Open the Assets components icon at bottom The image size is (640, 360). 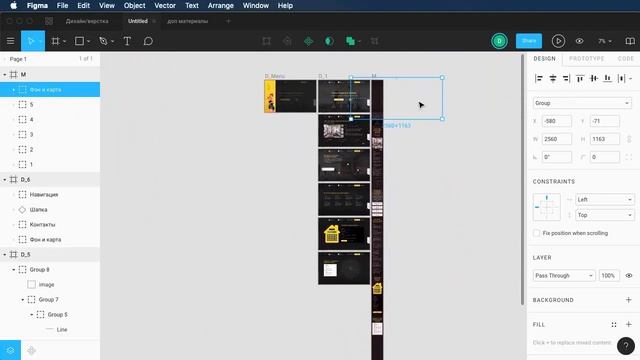[31, 350]
